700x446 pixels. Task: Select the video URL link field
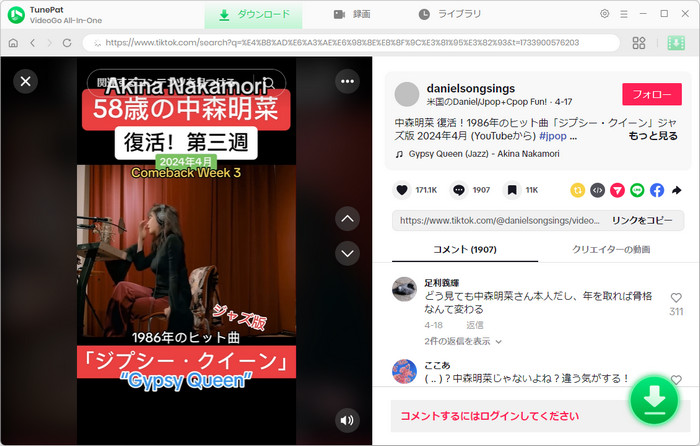(x=499, y=221)
